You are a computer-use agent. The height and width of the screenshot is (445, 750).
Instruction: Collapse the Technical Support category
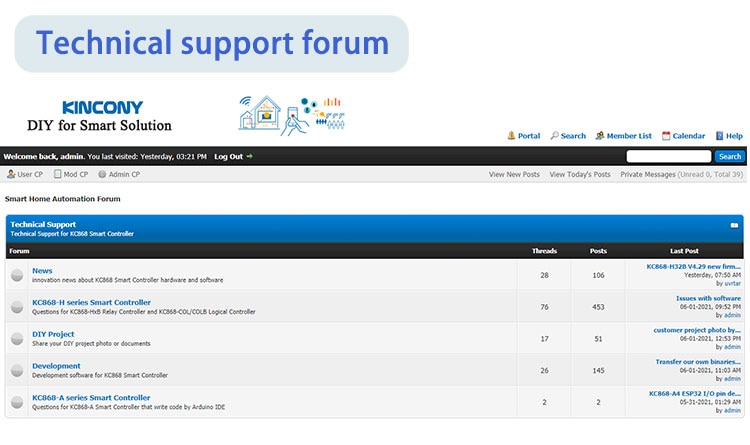click(x=734, y=225)
